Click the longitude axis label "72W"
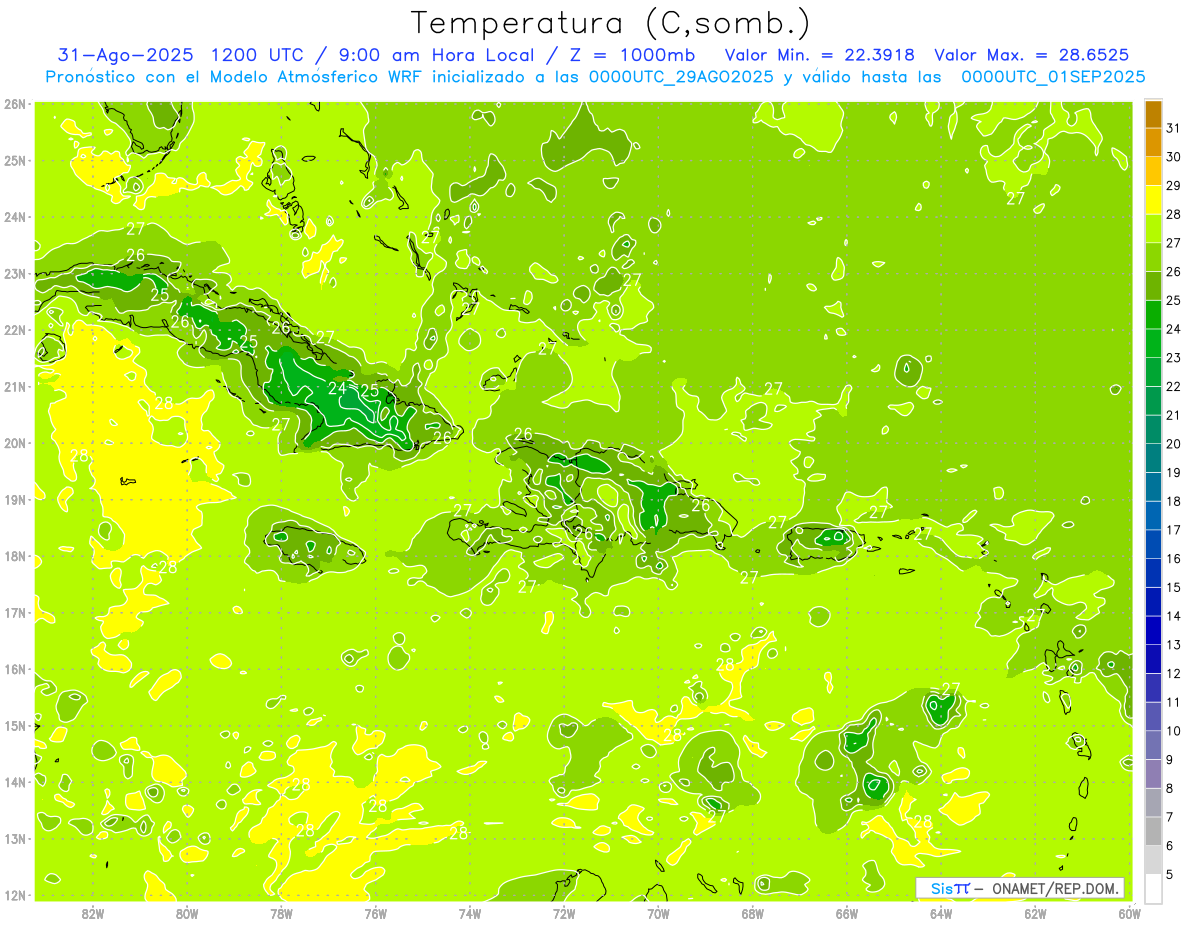The image size is (1200, 927). click(564, 913)
